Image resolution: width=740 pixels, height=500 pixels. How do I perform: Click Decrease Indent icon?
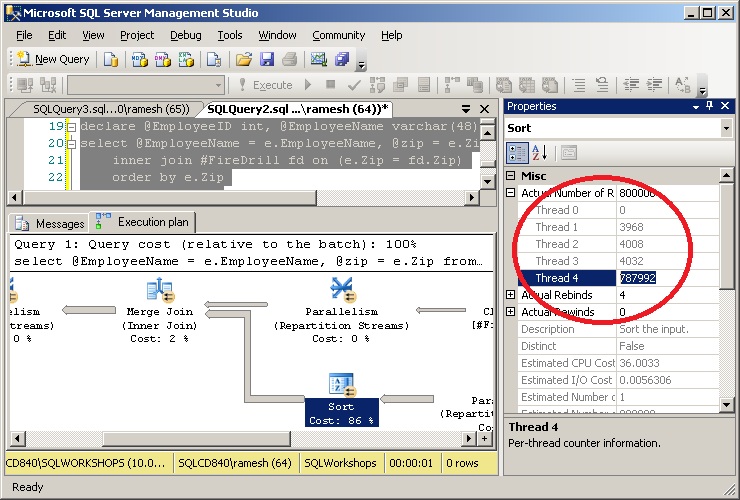click(x=631, y=85)
